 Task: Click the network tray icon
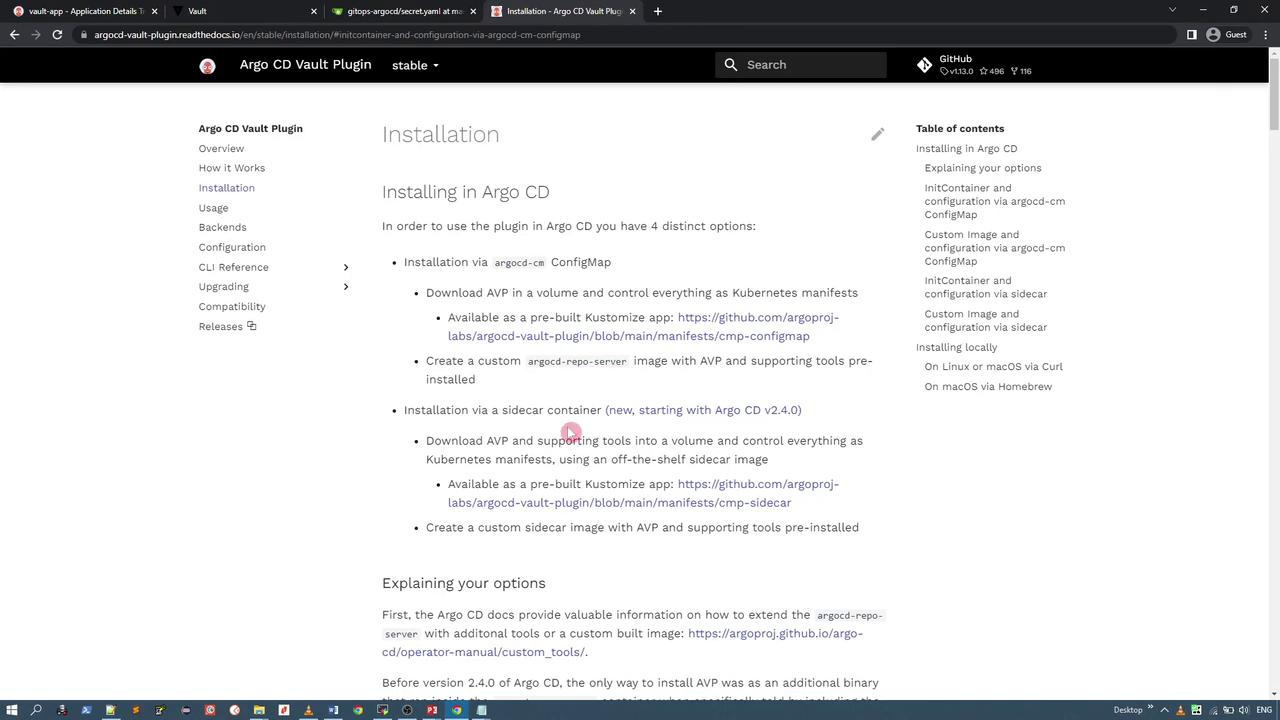click(x=1213, y=710)
